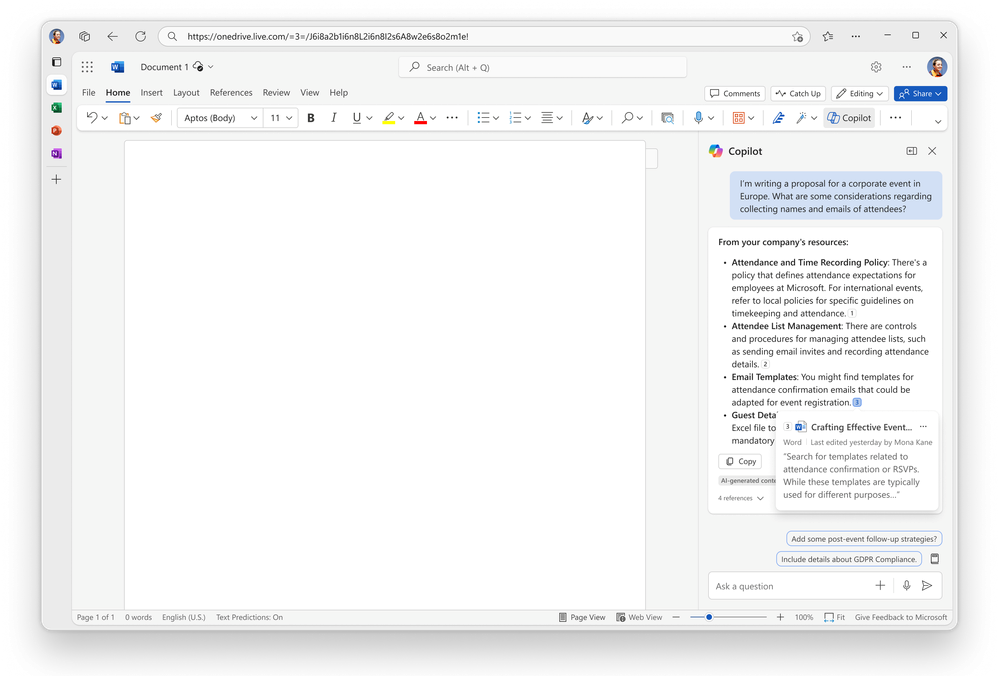This screenshot has height=676, width=999.
Task: Switch to the View tab
Action: tap(310, 92)
